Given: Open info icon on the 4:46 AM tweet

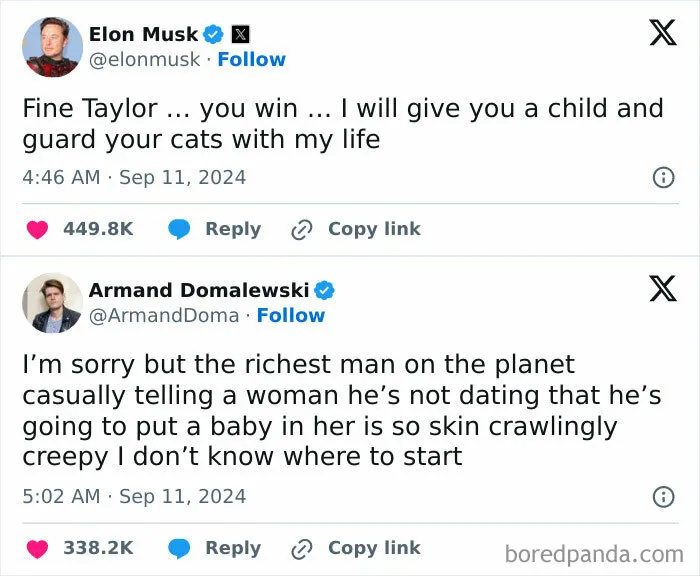Looking at the screenshot, I should point(663,178).
